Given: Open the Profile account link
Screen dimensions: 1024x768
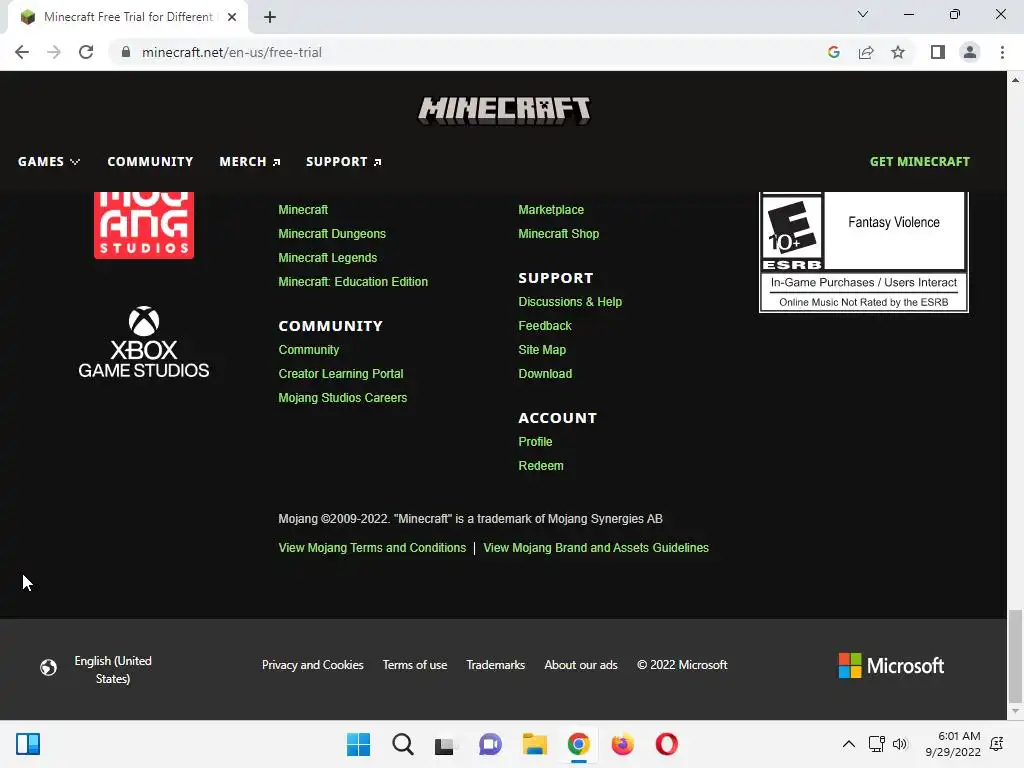Looking at the screenshot, I should tap(535, 442).
